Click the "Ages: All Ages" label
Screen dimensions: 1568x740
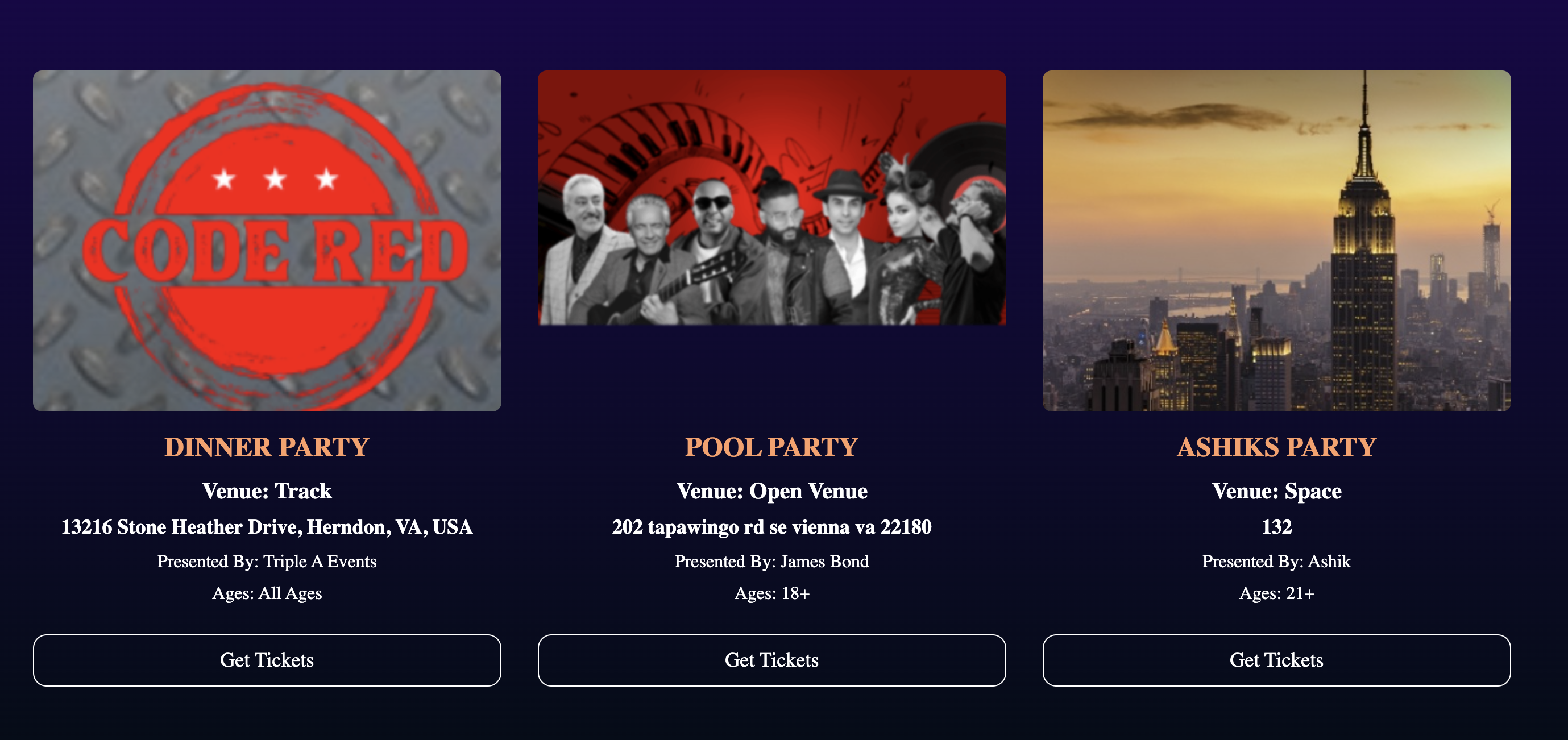[x=267, y=593]
